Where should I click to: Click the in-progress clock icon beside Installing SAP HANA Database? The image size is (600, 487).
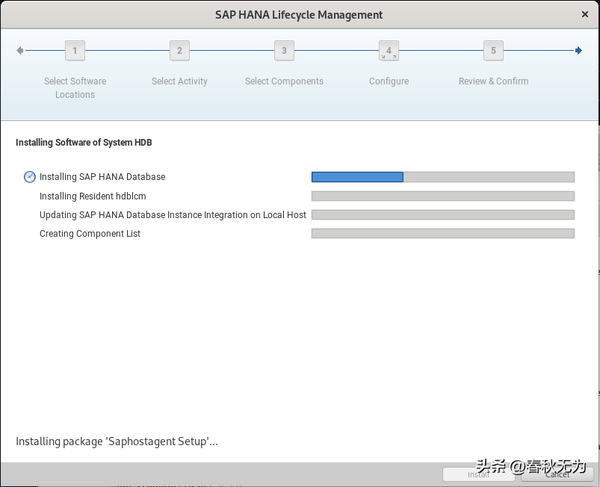pyautogui.click(x=29, y=177)
